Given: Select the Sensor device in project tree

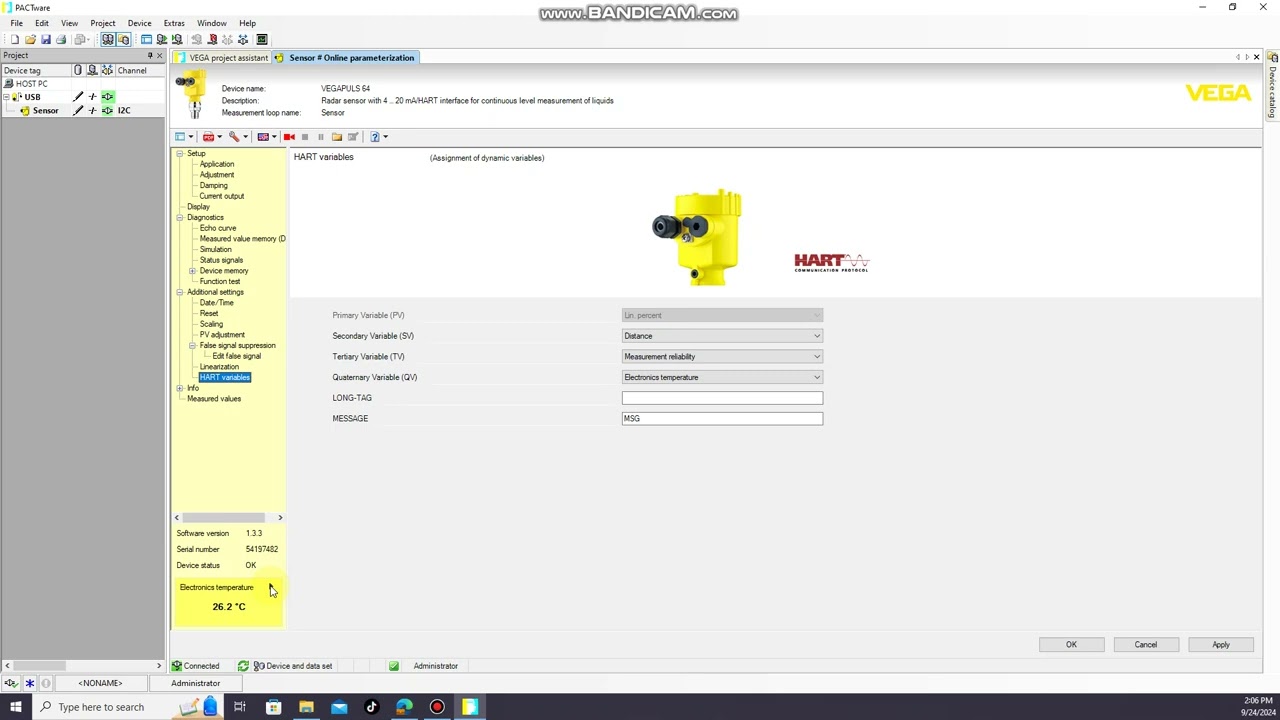Looking at the screenshot, I should (x=45, y=111).
